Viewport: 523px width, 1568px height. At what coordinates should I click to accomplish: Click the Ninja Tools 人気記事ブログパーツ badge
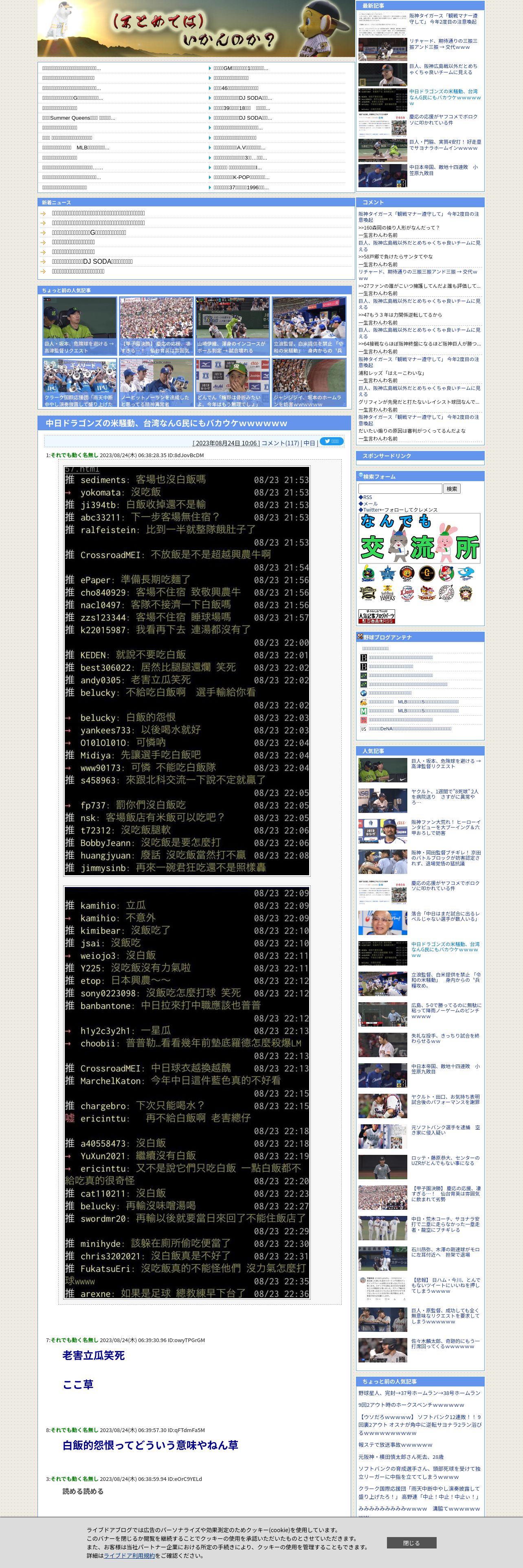377,616
